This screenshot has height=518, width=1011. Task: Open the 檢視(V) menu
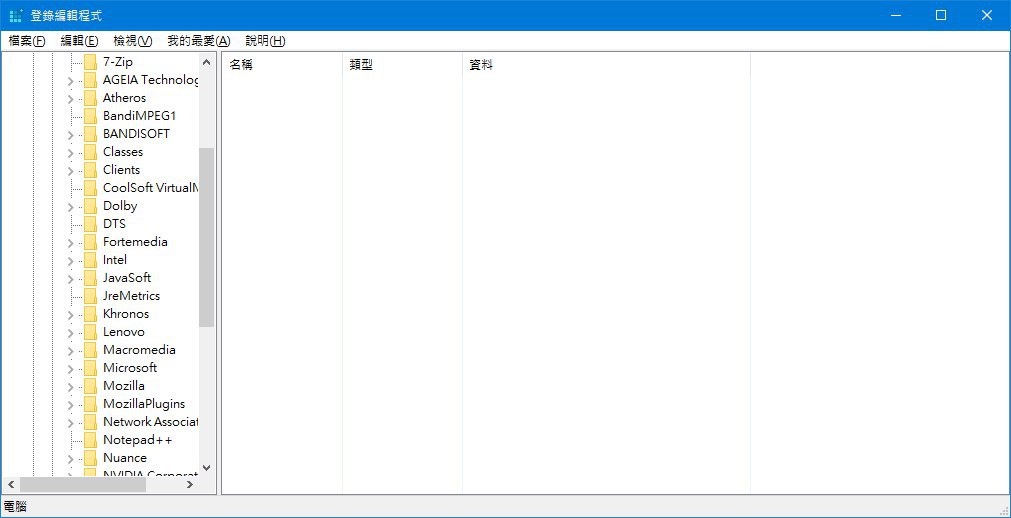(x=132, y=41)
